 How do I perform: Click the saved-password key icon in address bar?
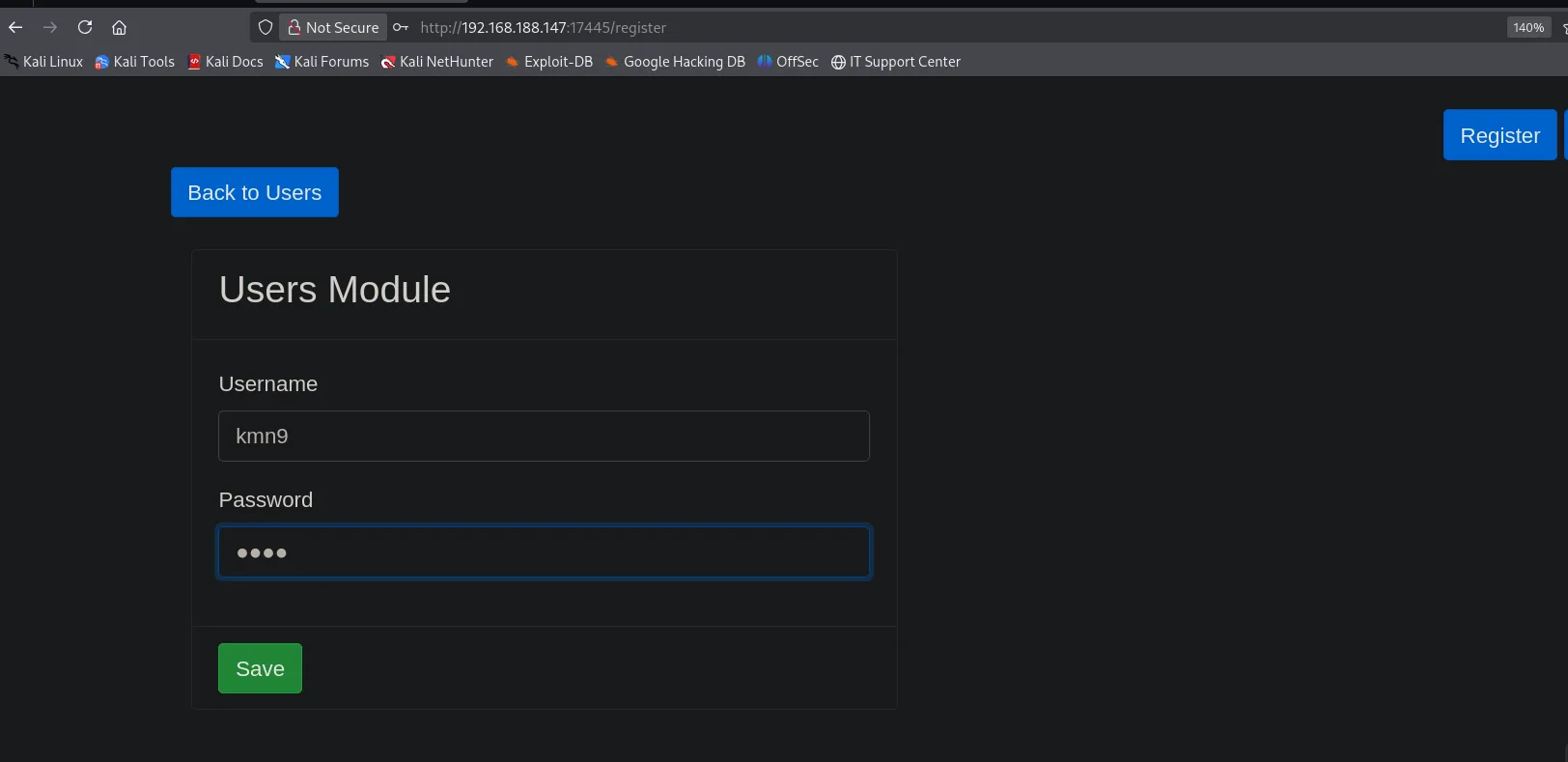401,27
